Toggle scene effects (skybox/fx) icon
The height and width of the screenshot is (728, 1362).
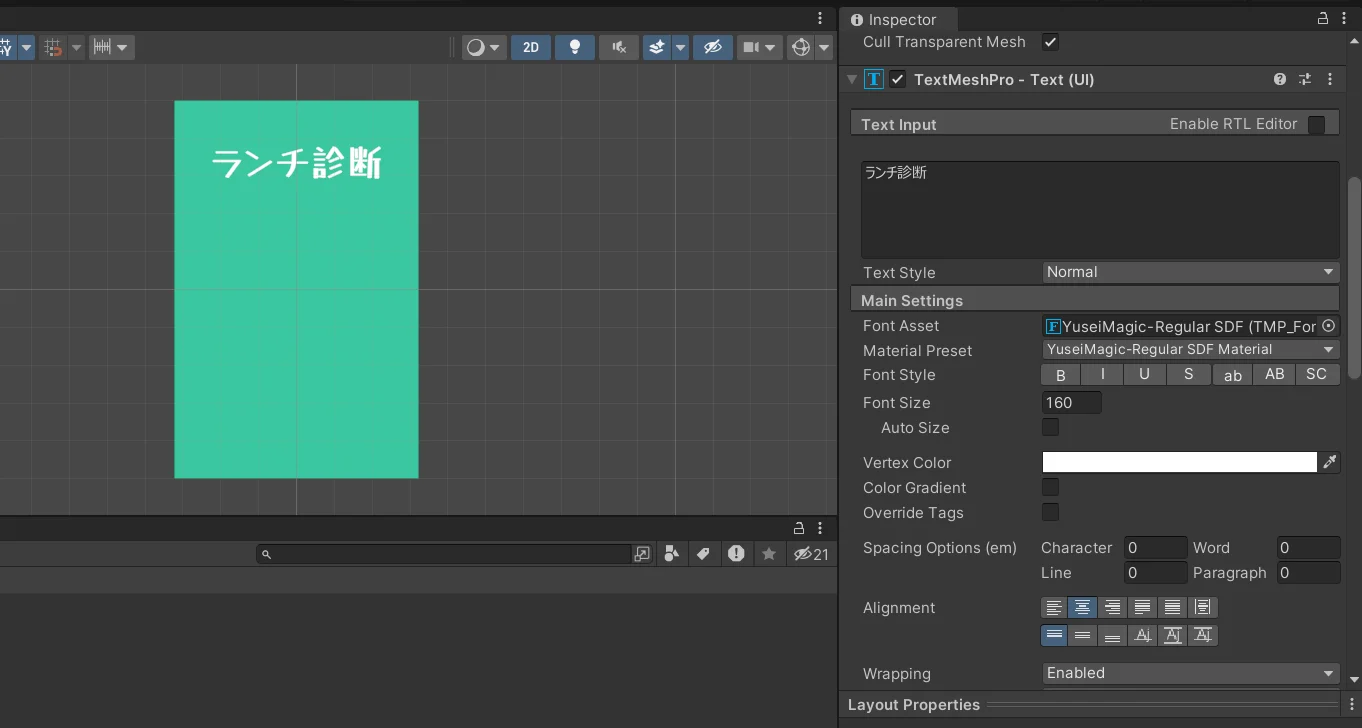[657, 47]
